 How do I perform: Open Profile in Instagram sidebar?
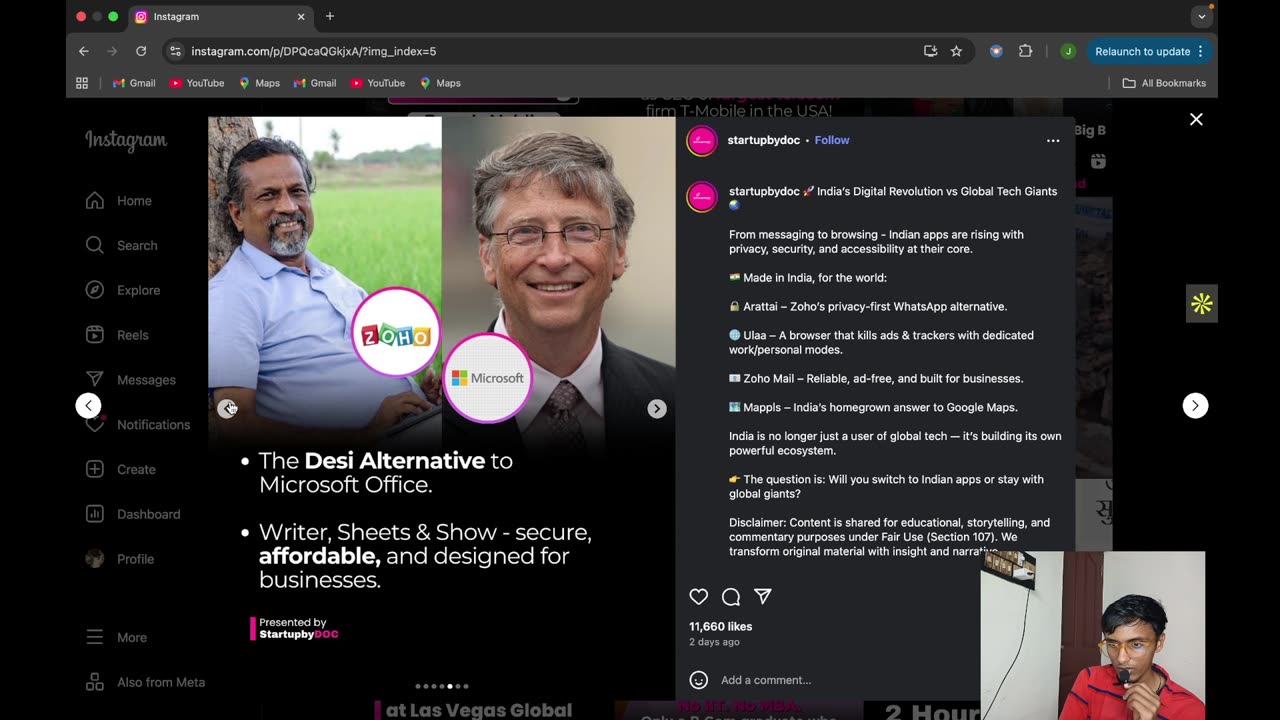[x=120, y=559]
